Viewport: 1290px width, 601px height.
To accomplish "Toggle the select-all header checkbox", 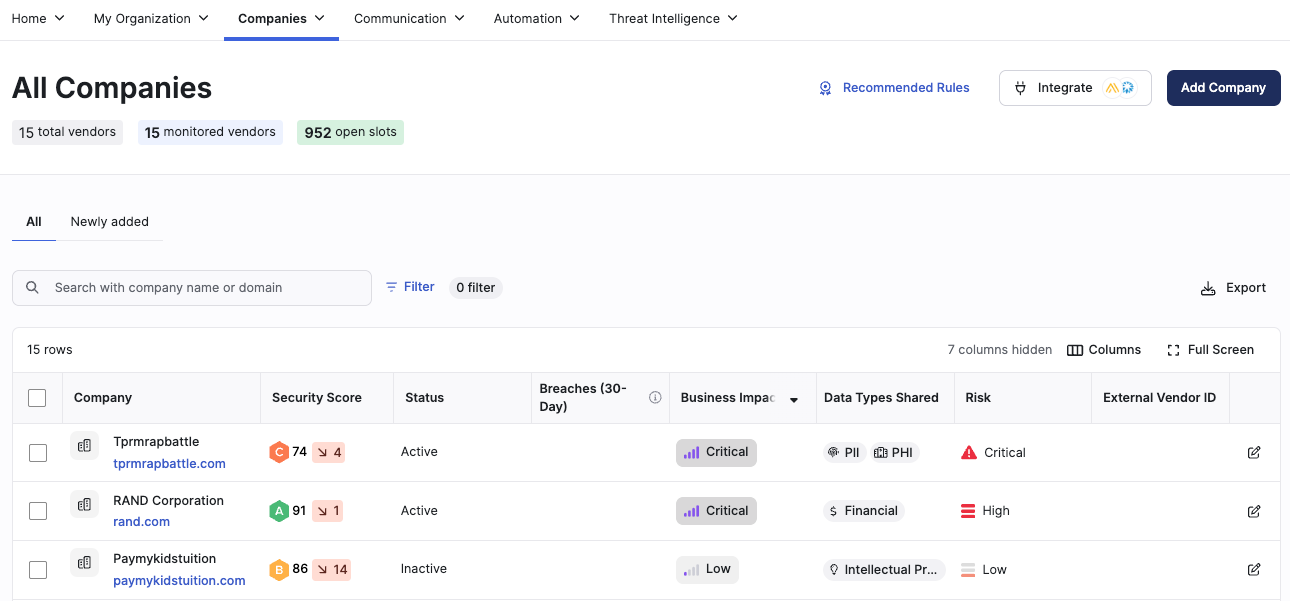I will 37,398.
